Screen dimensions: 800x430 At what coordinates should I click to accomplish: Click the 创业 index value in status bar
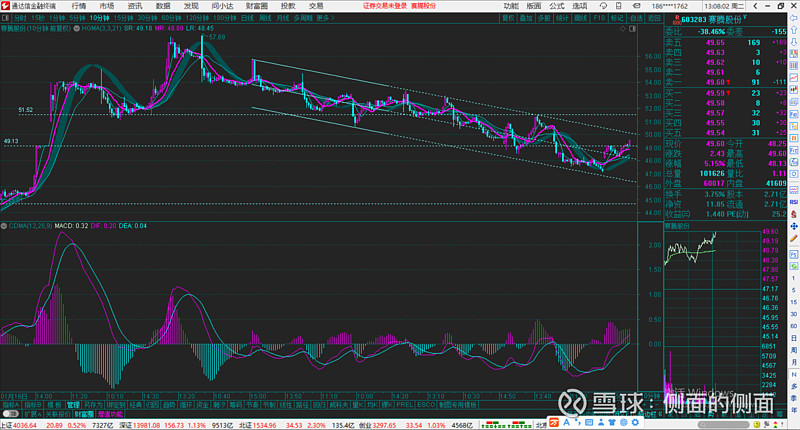[384, 425]
